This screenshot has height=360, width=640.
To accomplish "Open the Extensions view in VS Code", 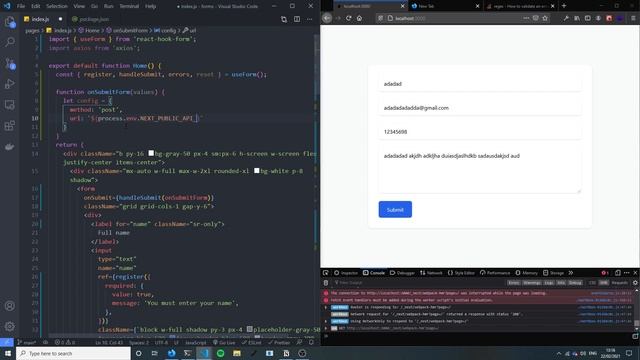I will coord(10,126).
